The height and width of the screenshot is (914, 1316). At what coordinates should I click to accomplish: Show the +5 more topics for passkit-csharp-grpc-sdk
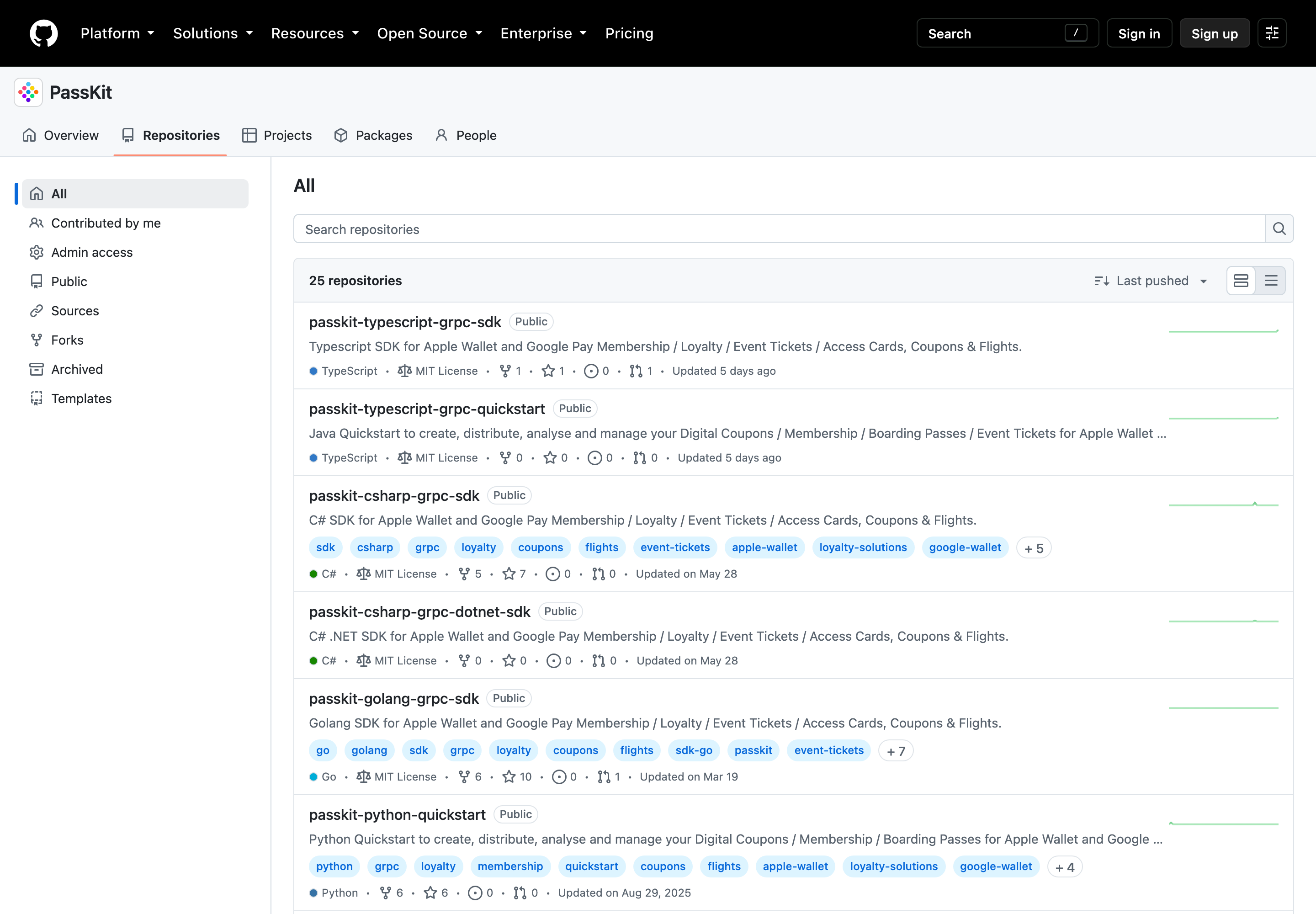click(1034, 547)
